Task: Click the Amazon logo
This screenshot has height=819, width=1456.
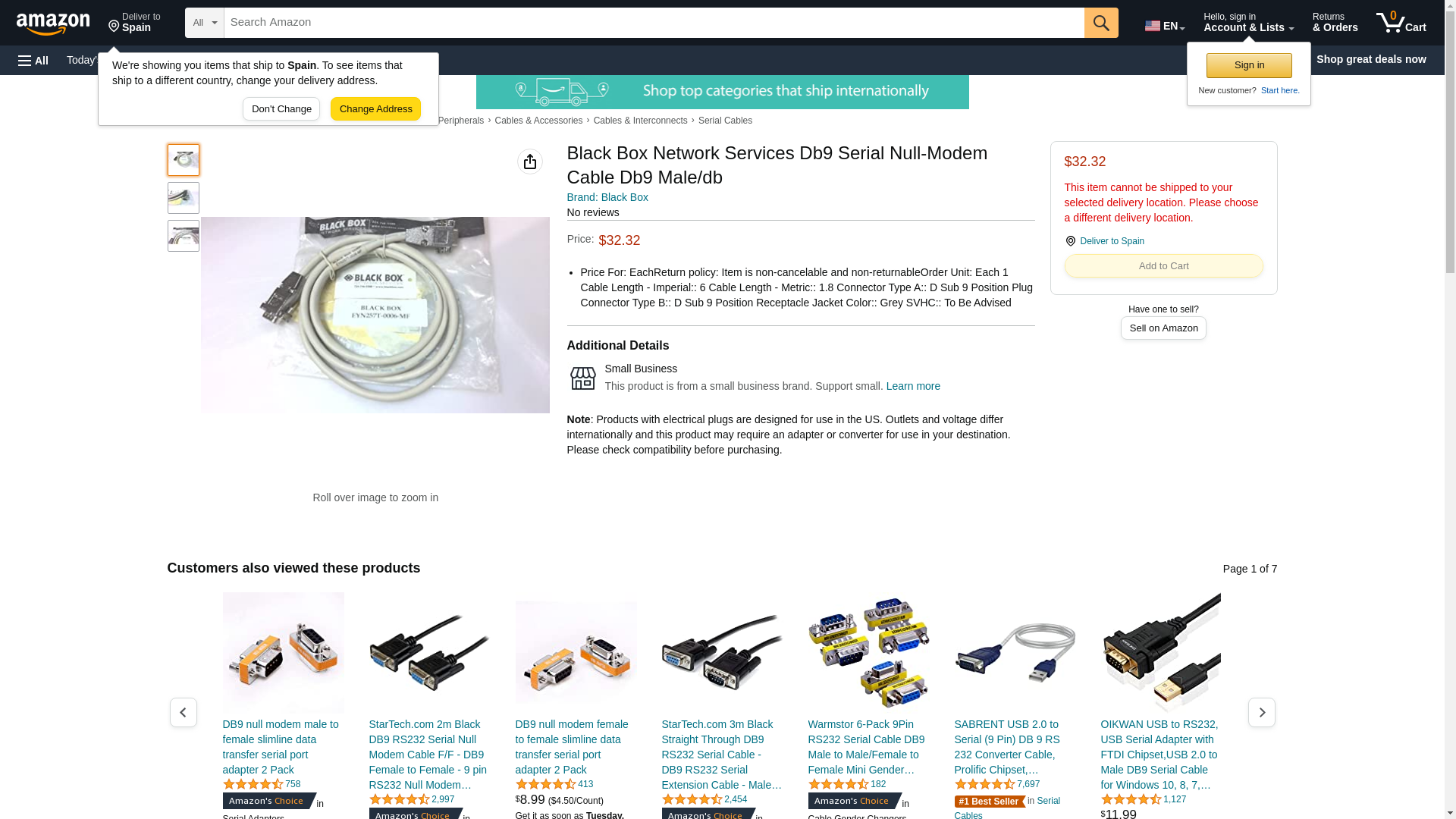Action: [x=53, y=24]
